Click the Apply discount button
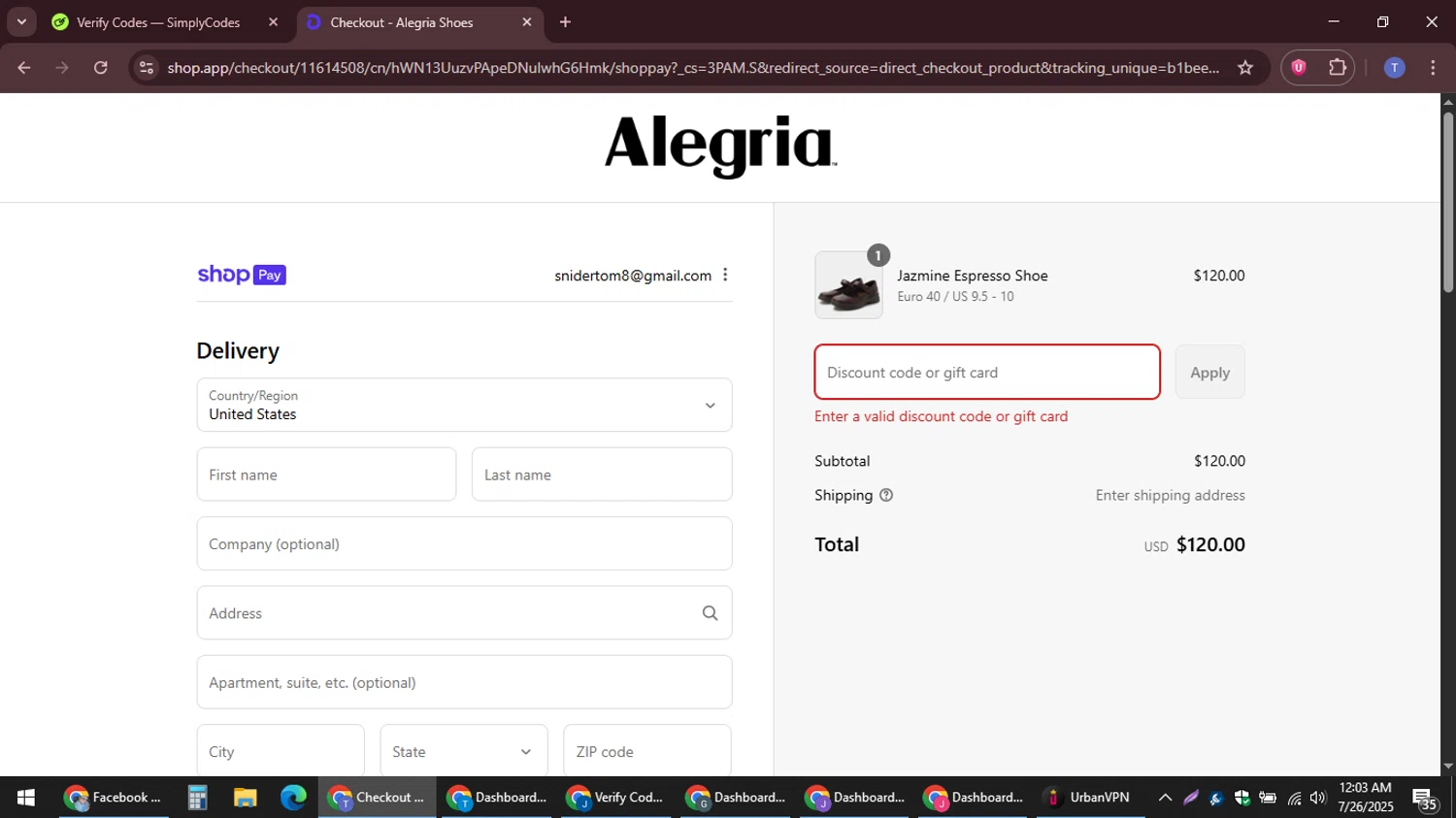Viewport: 1456px width, 818px height. tap(1209, 372)
